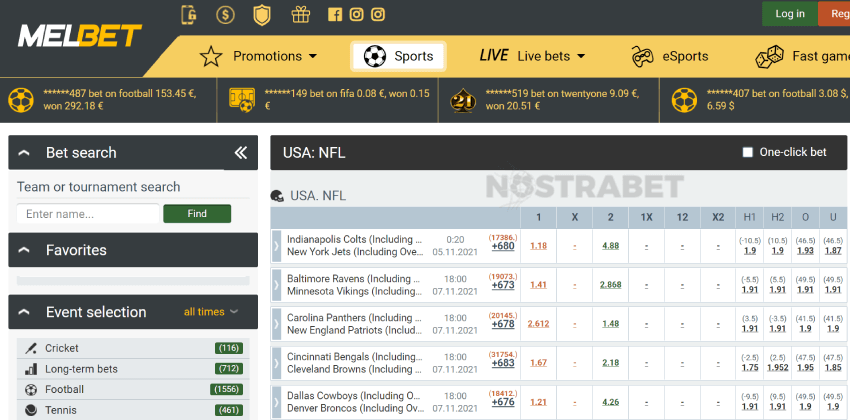850x420 pixels.
Task: Bet on Browns win at 2.18
Action: 610,363
